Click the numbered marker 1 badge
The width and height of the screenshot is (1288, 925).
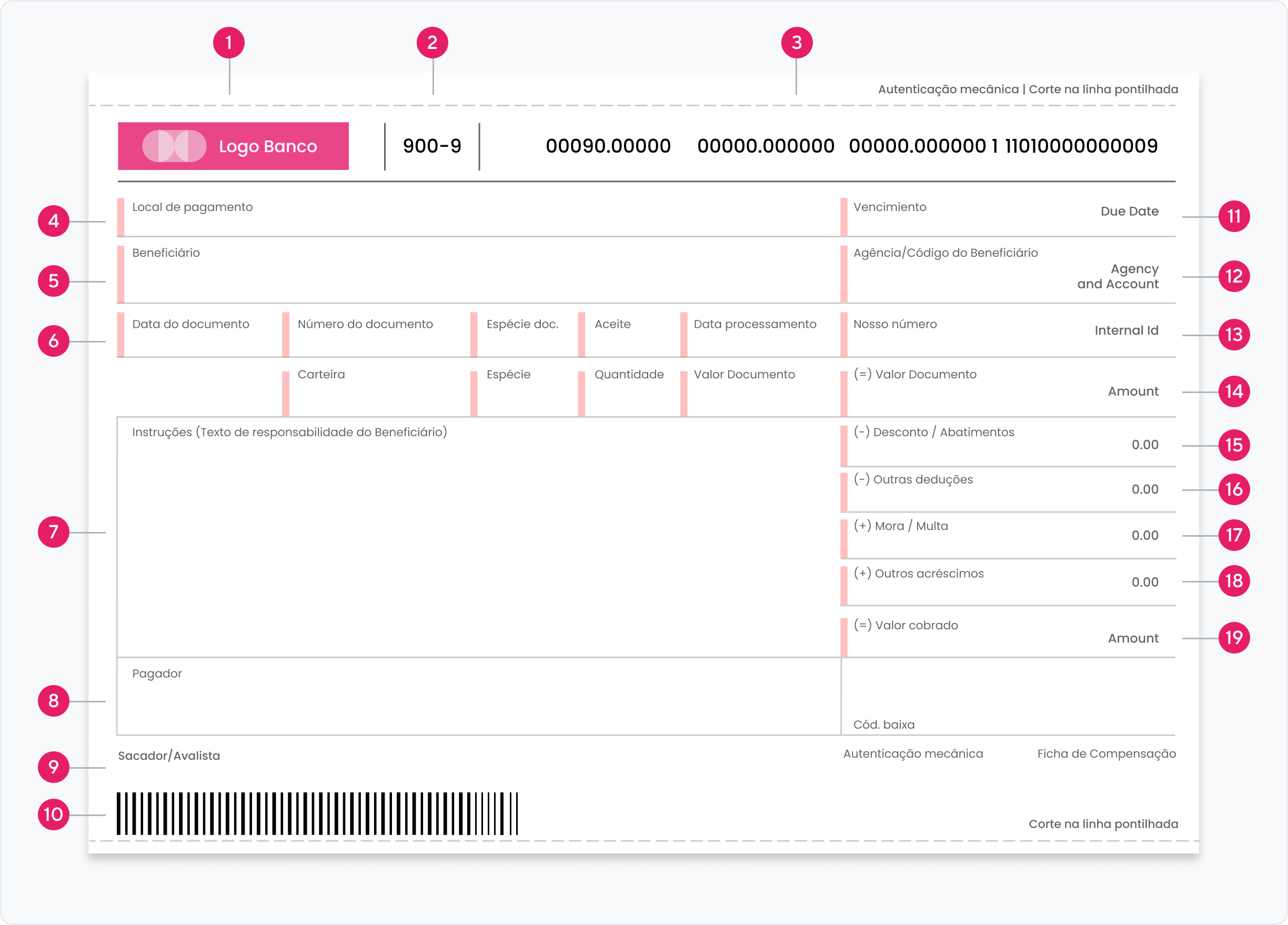pyautogui.click(x=229, y=43)
